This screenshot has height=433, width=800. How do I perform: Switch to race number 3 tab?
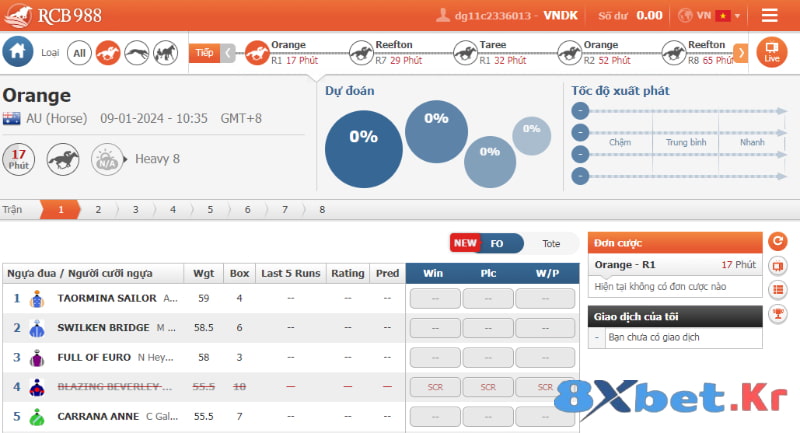pyautogui.click(x=135, y=210)
